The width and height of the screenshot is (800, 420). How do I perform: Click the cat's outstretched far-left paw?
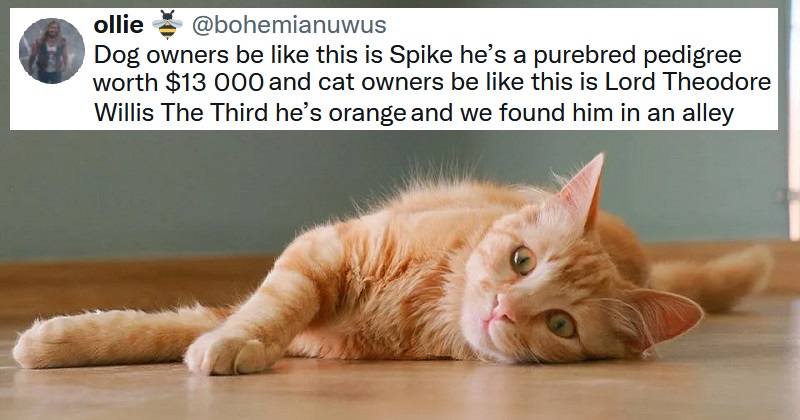[43, 343]
